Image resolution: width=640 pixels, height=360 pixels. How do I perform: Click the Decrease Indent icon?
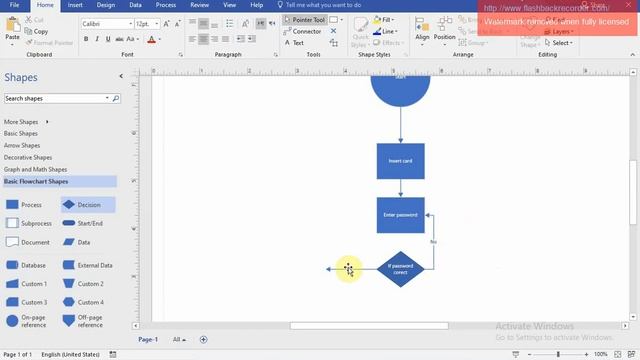pyautogui.click(x=240, y=39)
